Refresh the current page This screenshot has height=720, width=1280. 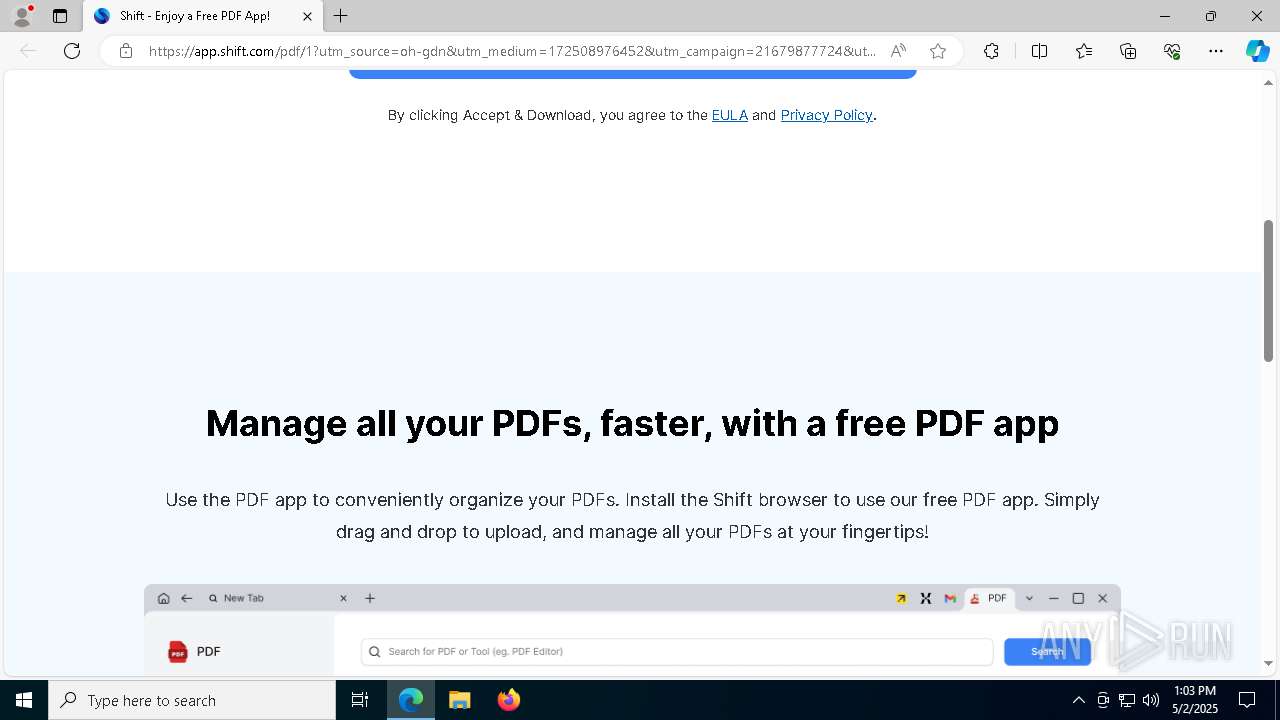[x=72, y=51]
